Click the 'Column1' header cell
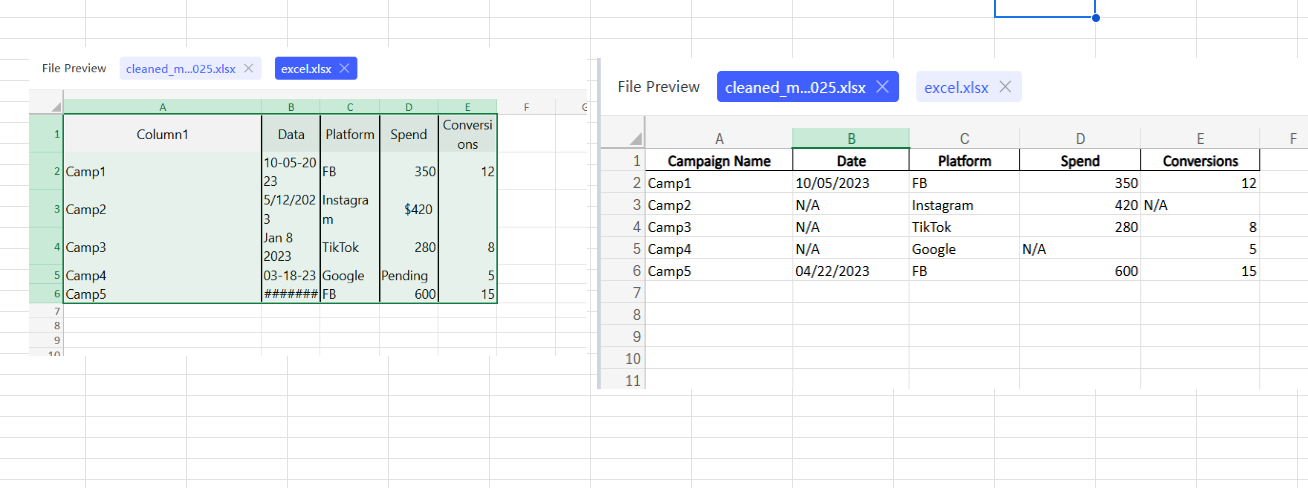 pos(162,134)
